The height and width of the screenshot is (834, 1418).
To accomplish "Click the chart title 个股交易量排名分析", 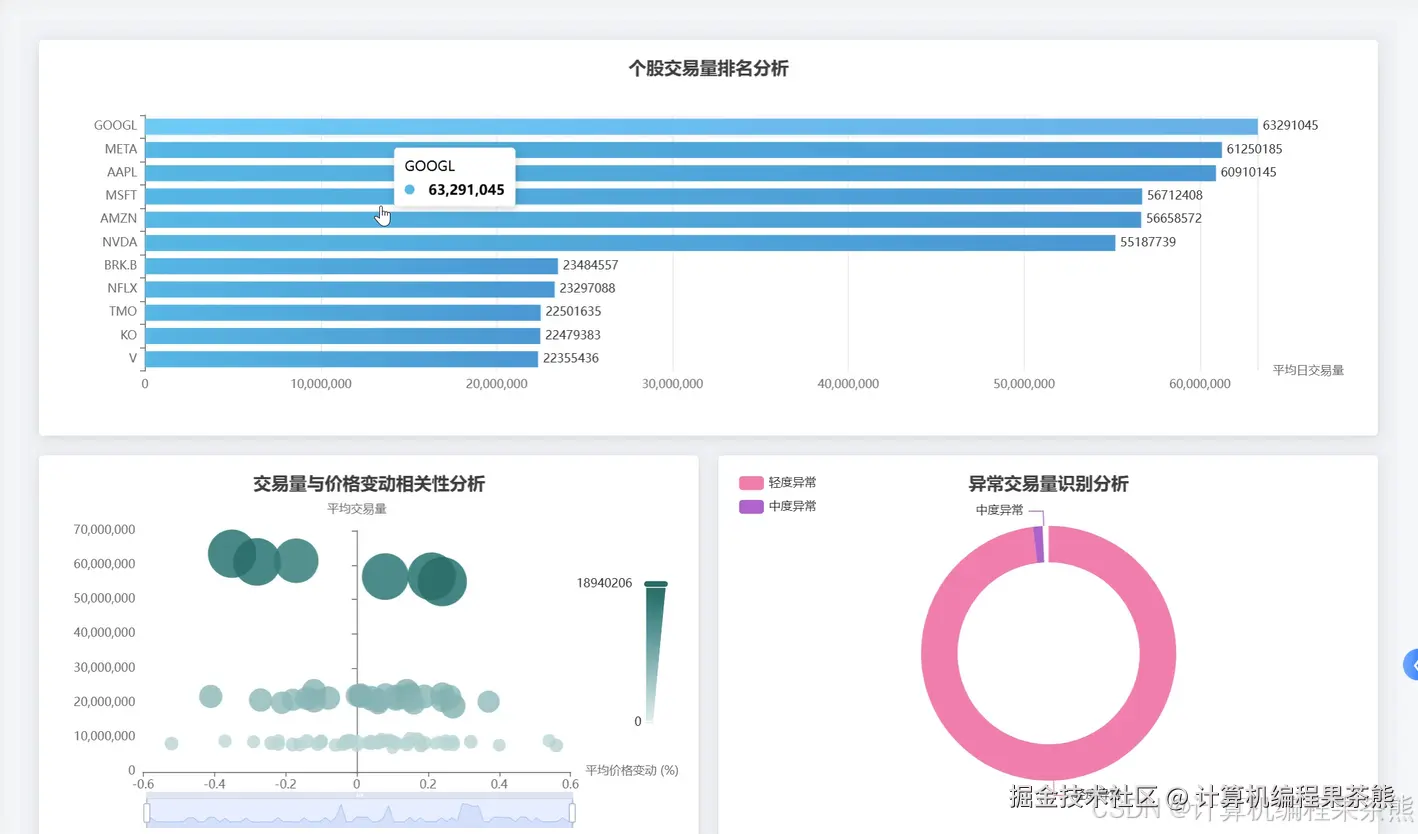I will (x=708, y=69).
